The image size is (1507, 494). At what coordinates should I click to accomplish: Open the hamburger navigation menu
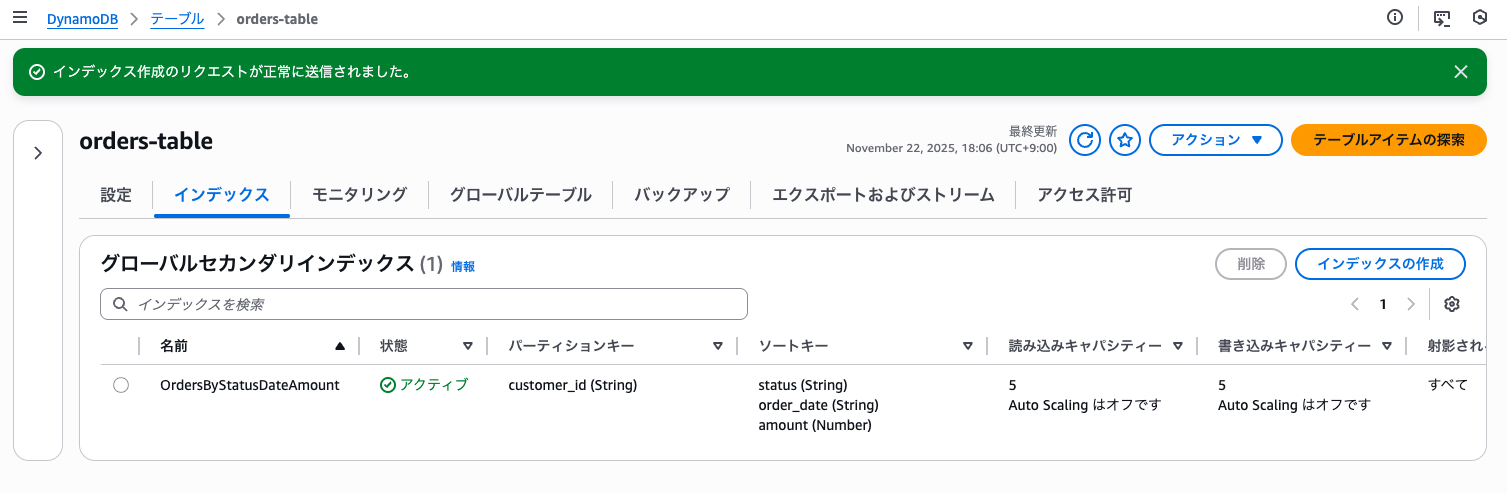pos(20,18)
